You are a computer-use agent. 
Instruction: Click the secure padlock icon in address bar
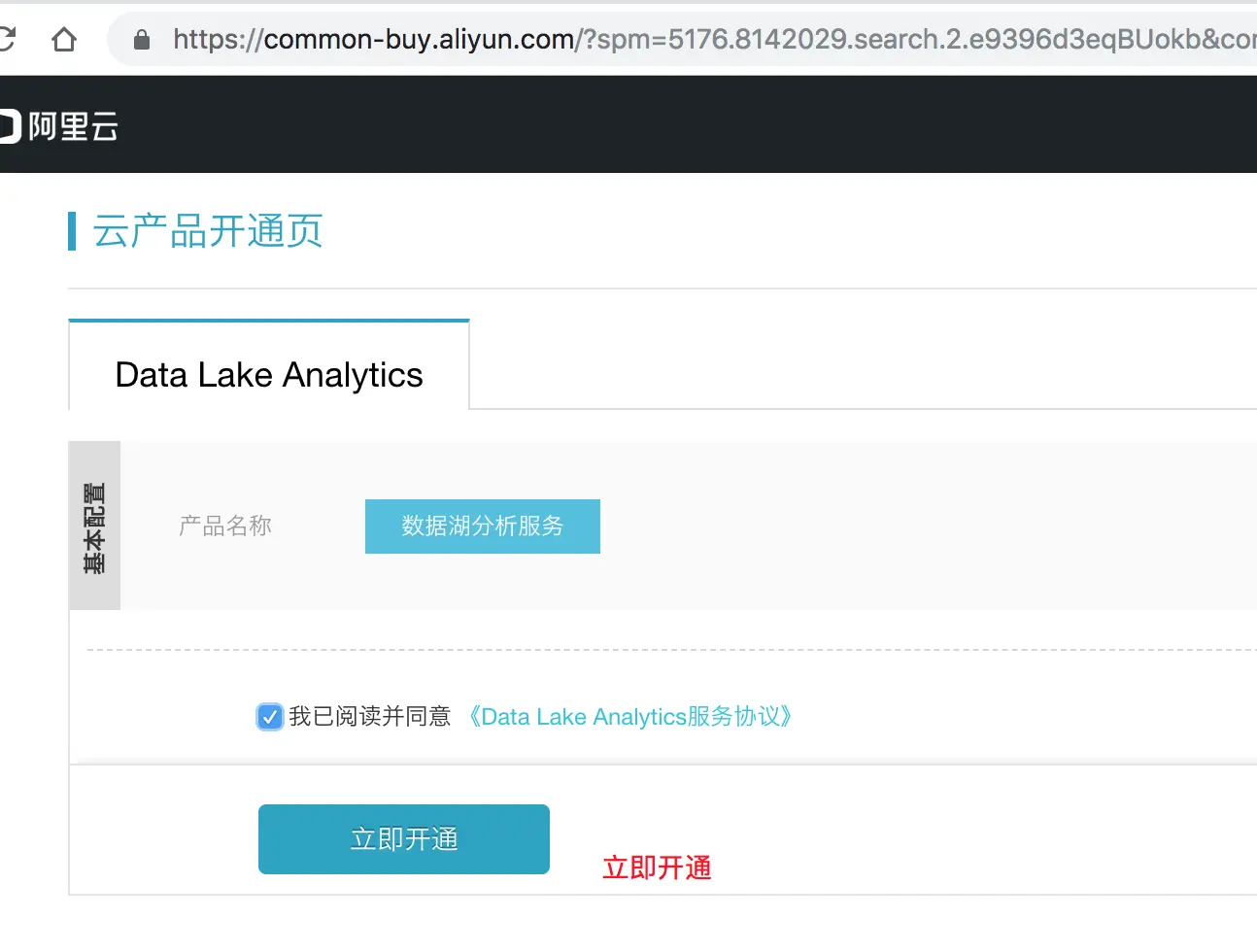[x=142, y=39]
